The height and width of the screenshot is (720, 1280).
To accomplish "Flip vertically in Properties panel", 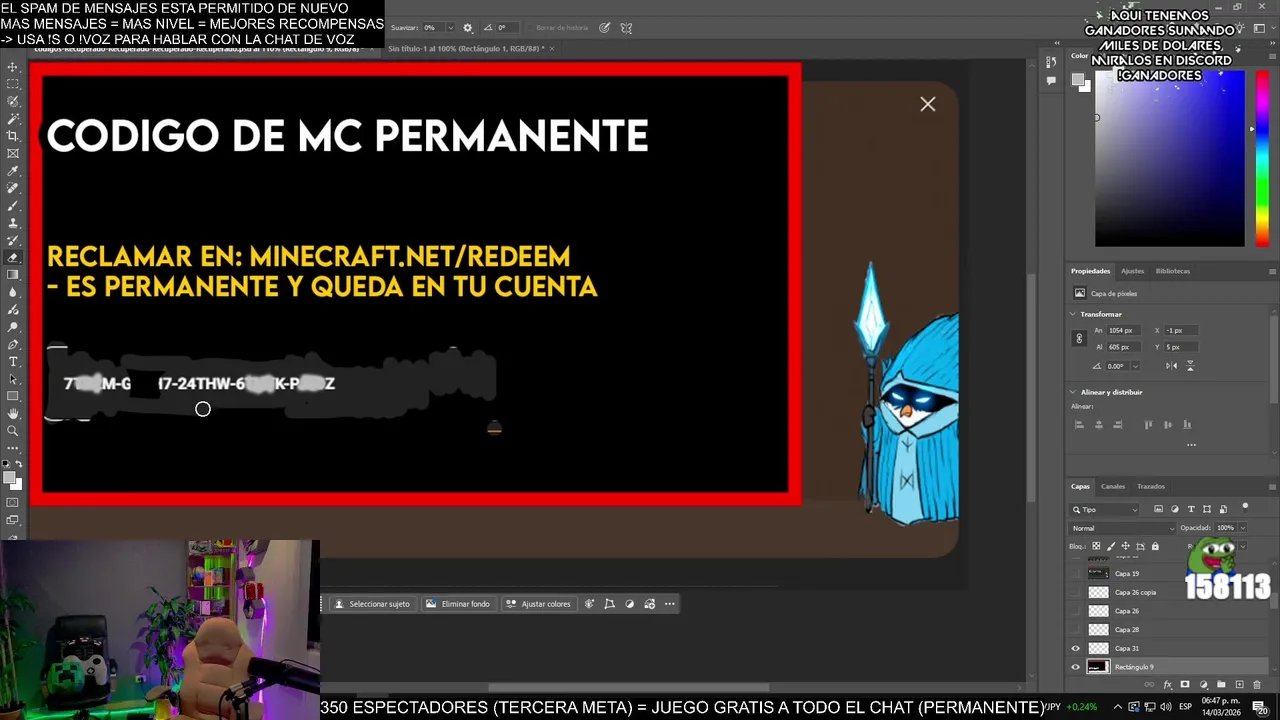I will (1190, 366).
